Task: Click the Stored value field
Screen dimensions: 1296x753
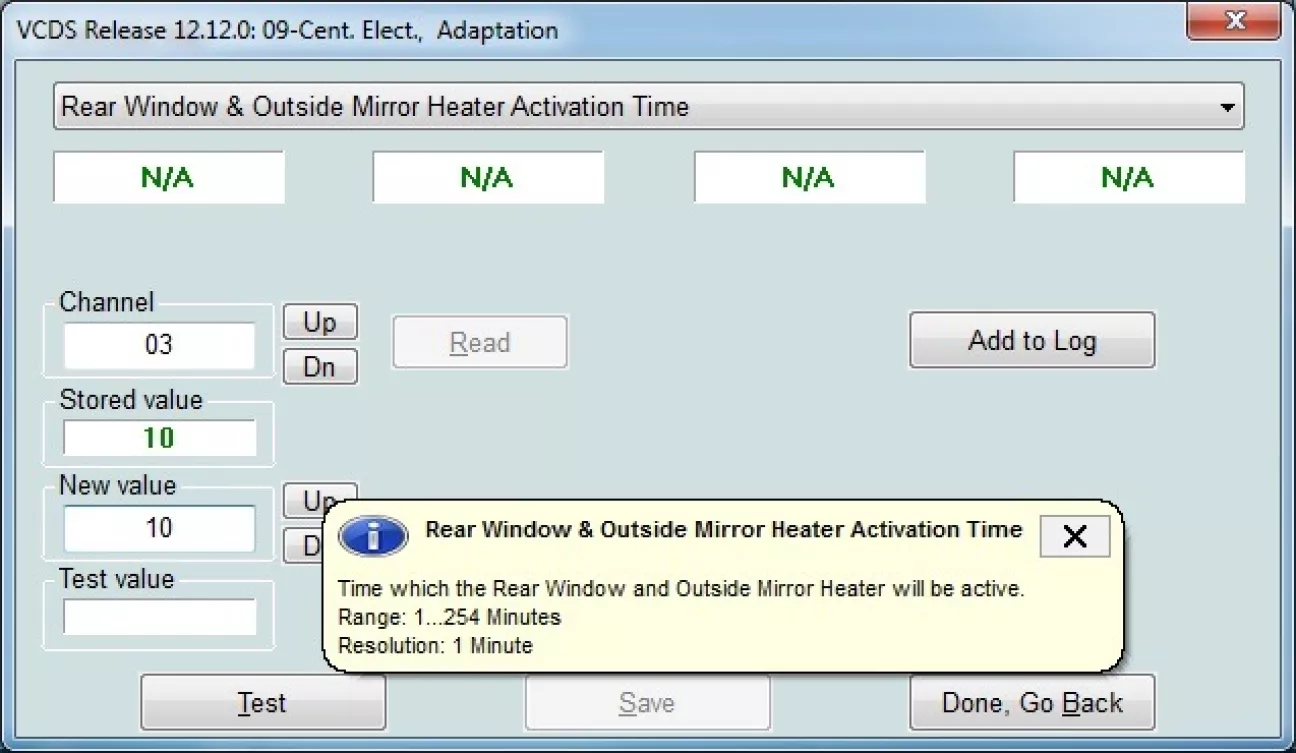Action: point(159,438)
